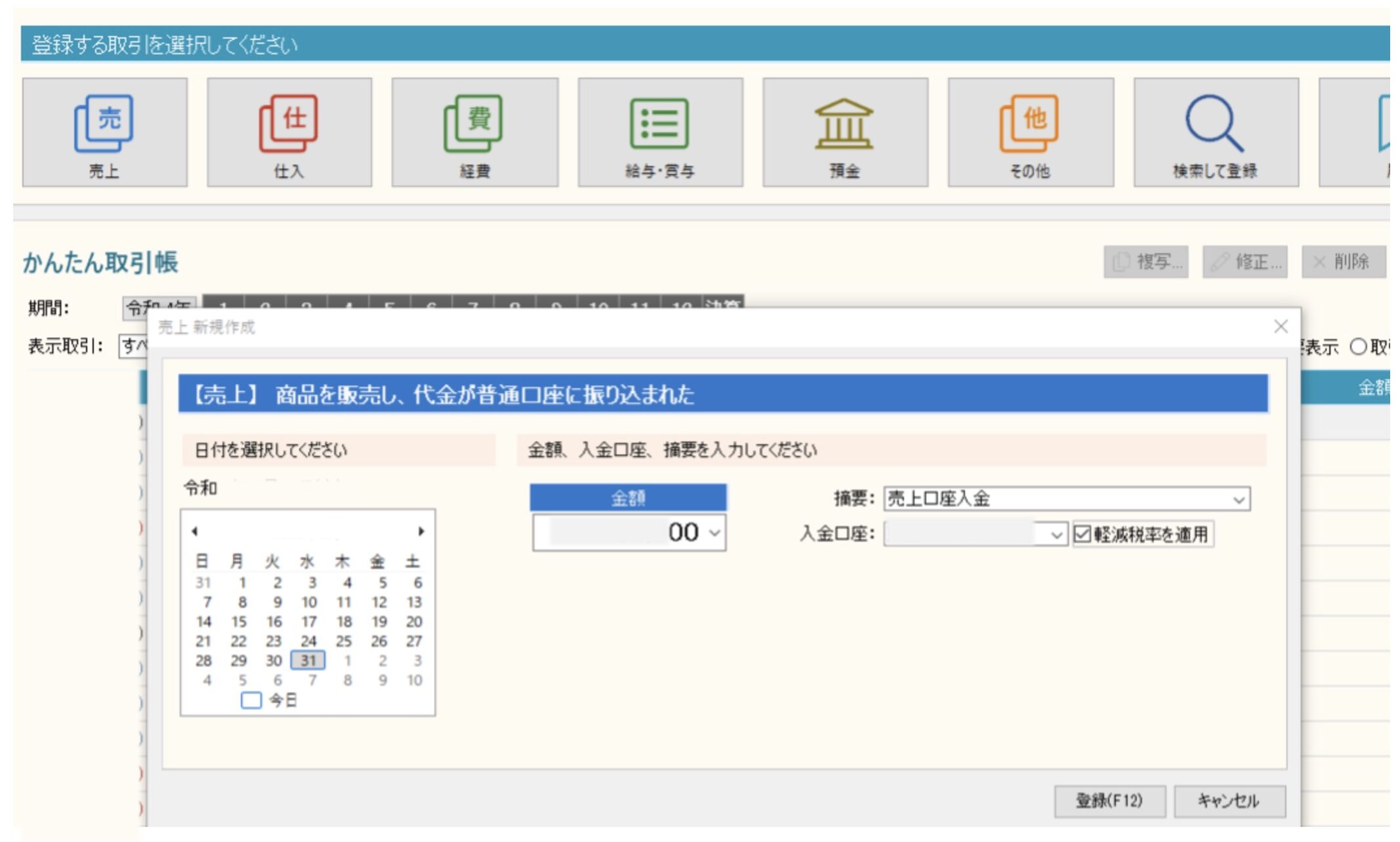This screenshot has width=1400, height=842.
Task: Toggle 軽減税率を適用 checkbox
Action: pos(1082,534)
